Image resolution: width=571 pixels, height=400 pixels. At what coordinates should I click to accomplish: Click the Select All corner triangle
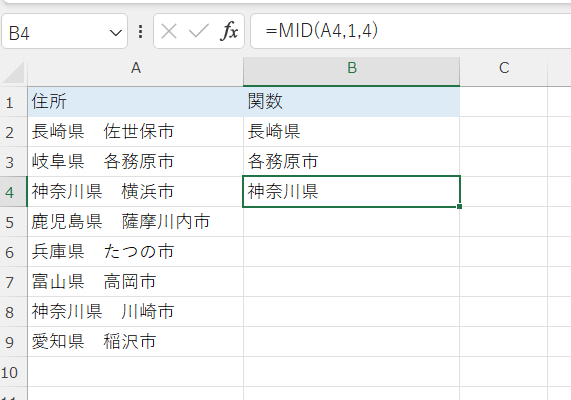pyautogui.click(x=14, y=72)
